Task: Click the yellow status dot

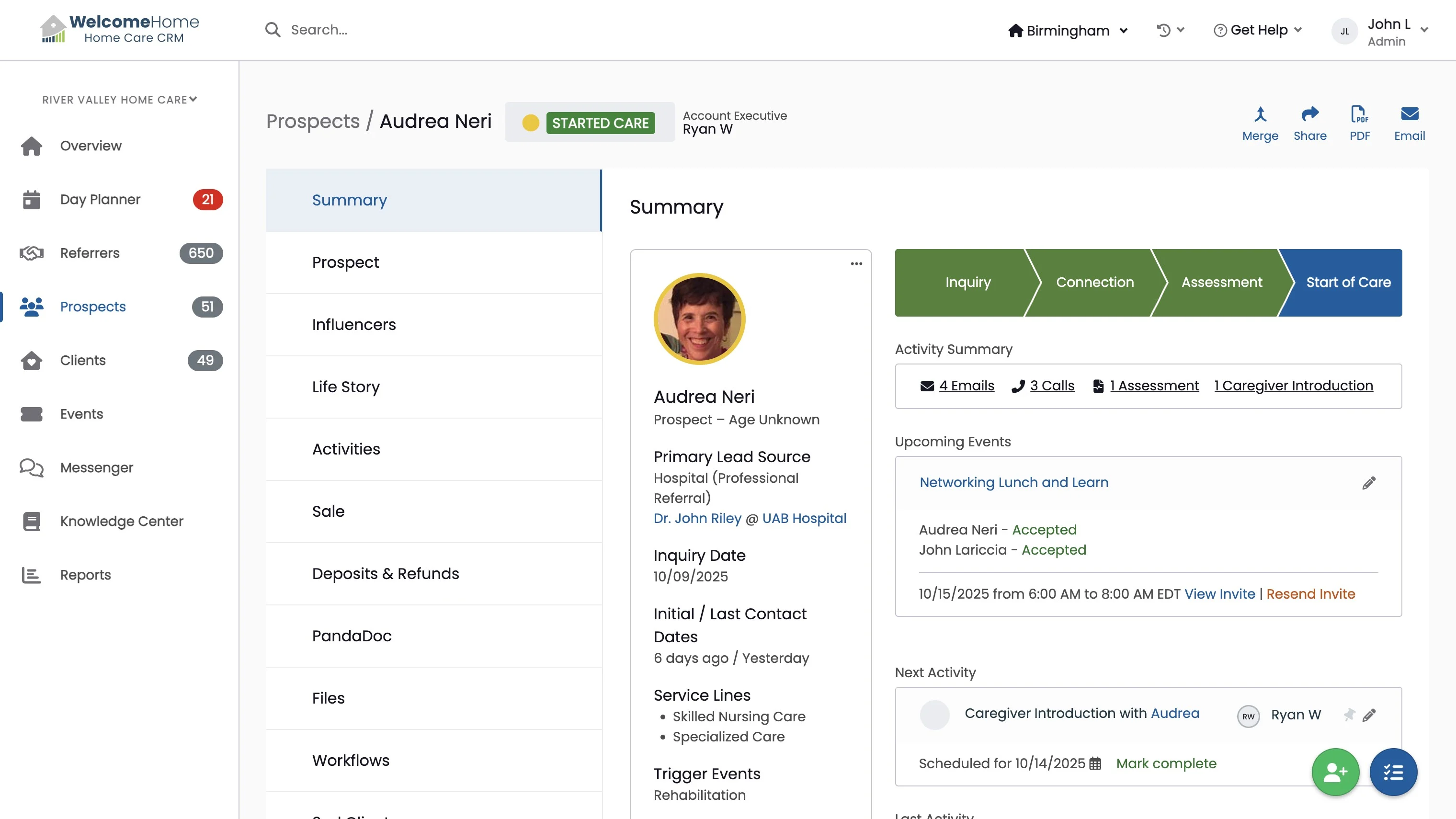Action: tap(530, 123)
